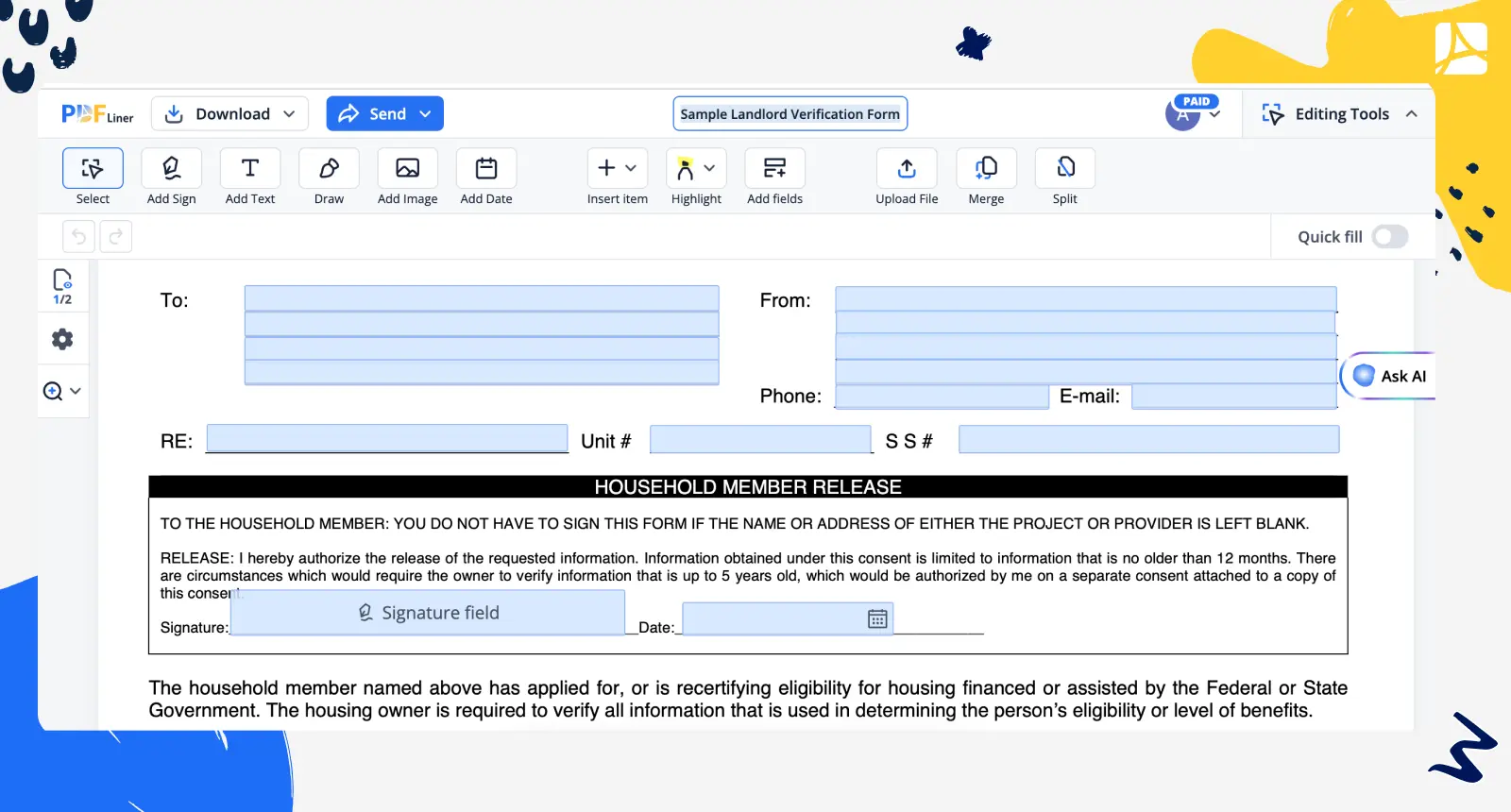Click the first From: line field
This screenshot has width=1511, height=812.
click(1086, 299)
